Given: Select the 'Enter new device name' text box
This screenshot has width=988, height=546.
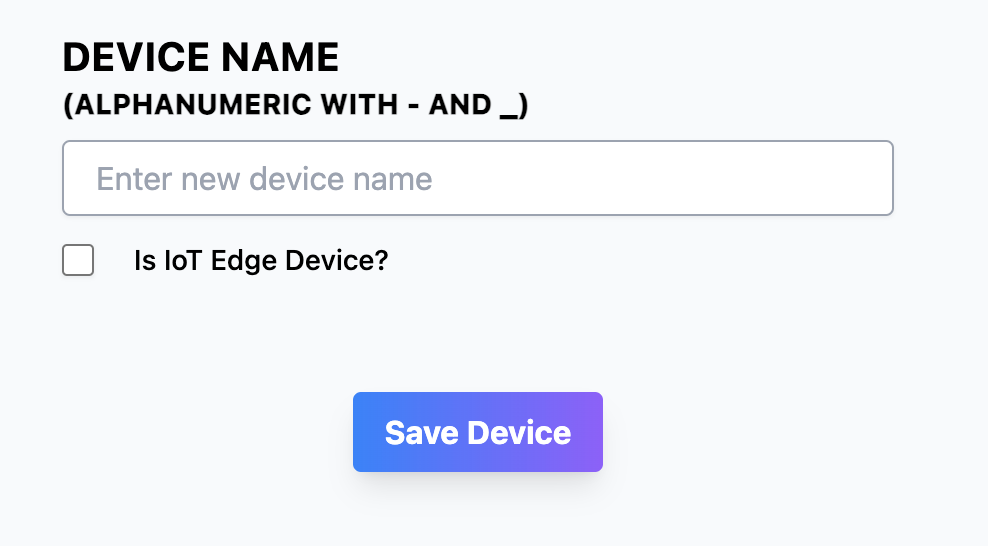Looking at the screenshot, I should [x=478, y=178].
